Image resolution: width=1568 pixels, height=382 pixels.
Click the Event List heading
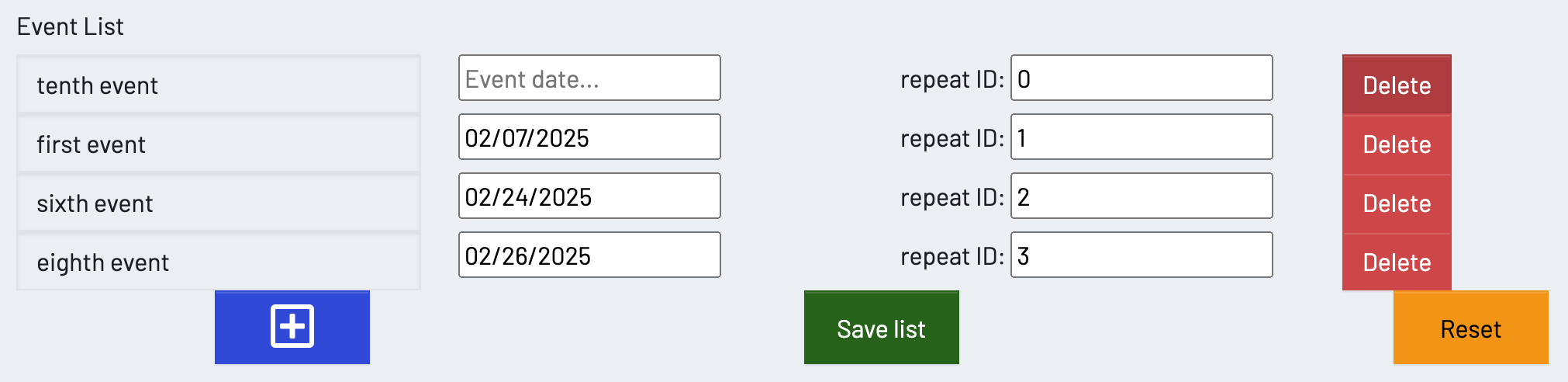point(71,27)
